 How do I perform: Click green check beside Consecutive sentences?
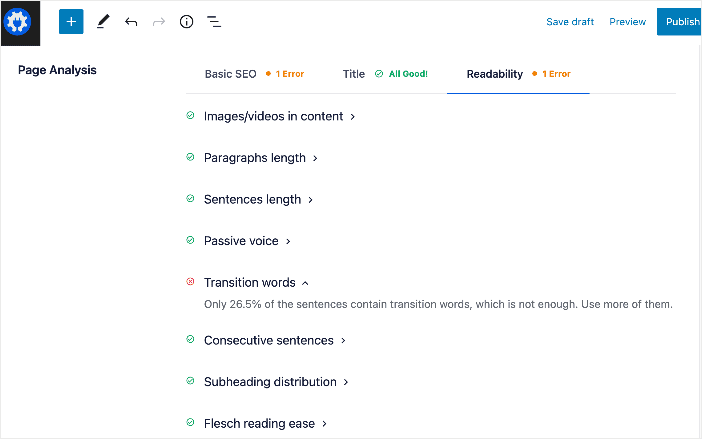click(190, 339)
